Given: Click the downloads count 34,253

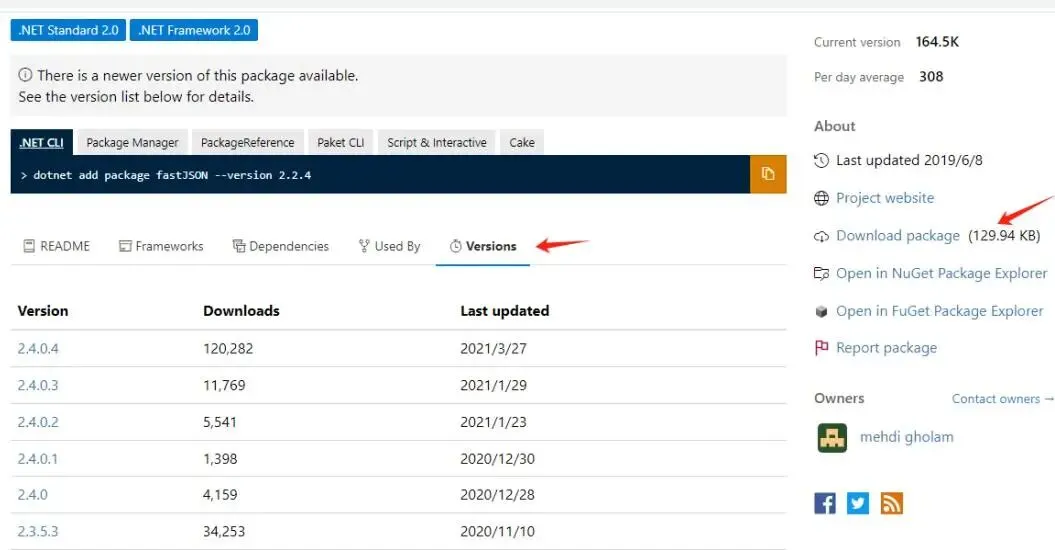Looking at the screenshot, I should [x=224, y=531].
